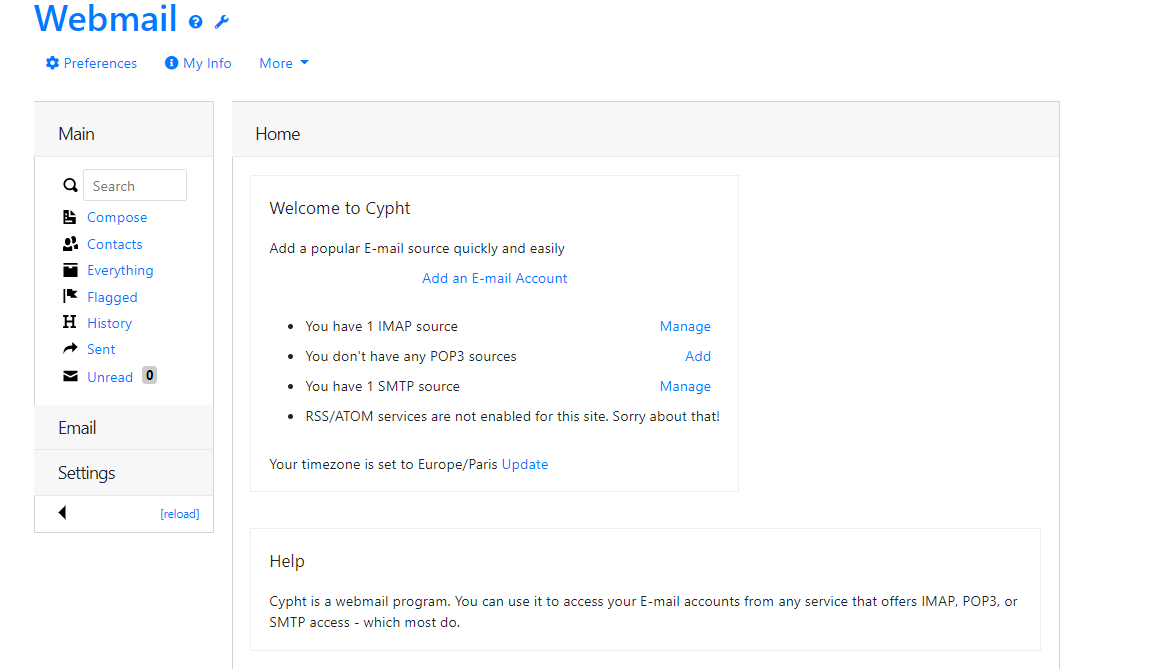Click the Flagged flag icon
The width and height of the screenshot is (1175, 669).
(x=70, y=296)
